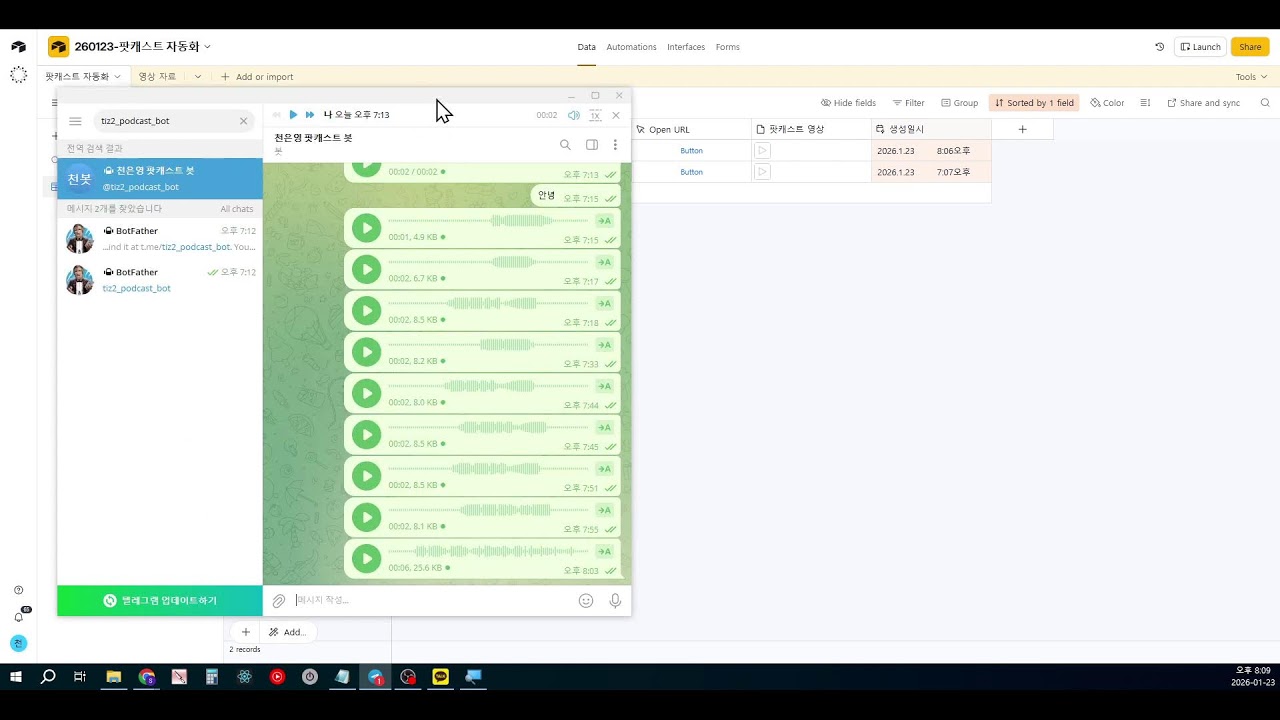Viewport: 1280px width, 720px height.
Task: Click the Button in the 8:06 row
Action: tap(692, 151)
